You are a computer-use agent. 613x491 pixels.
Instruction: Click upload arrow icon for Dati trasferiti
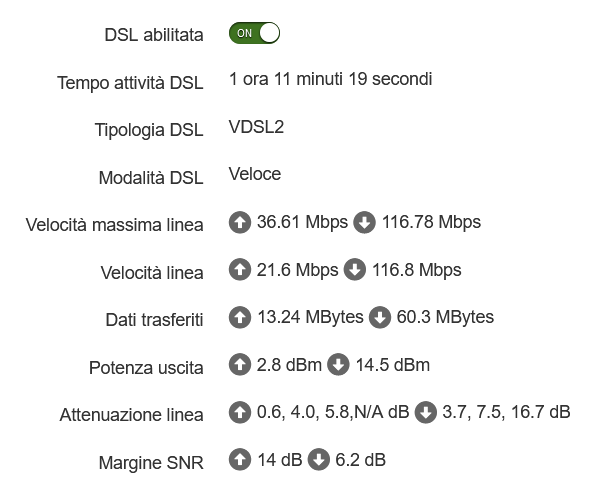[240, 318]
